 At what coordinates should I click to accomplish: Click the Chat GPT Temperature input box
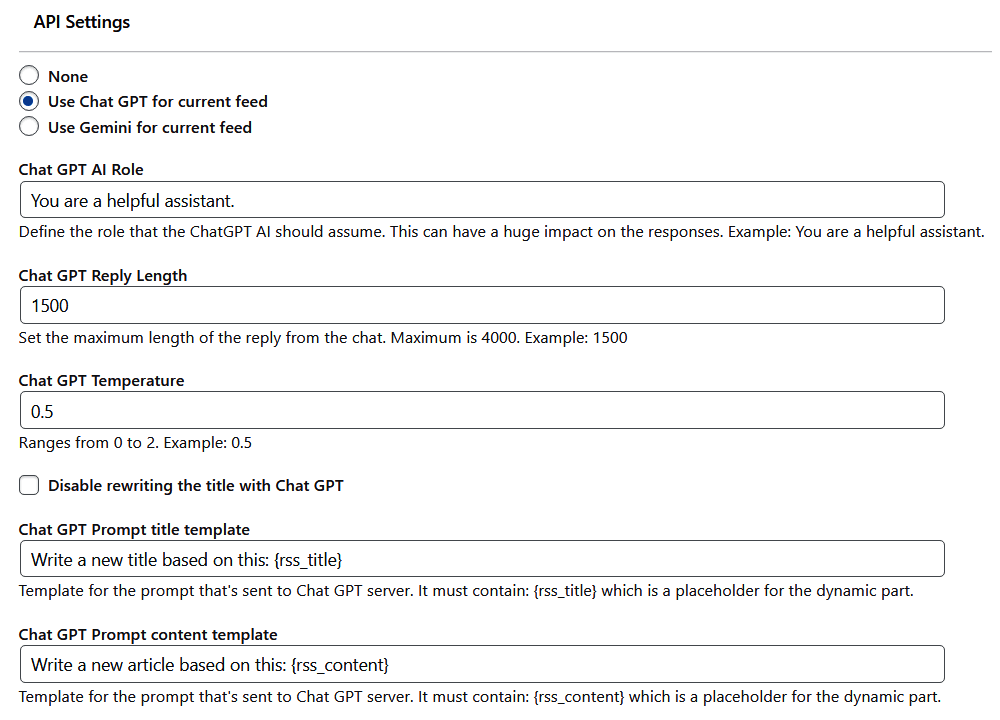click(482, 411)
